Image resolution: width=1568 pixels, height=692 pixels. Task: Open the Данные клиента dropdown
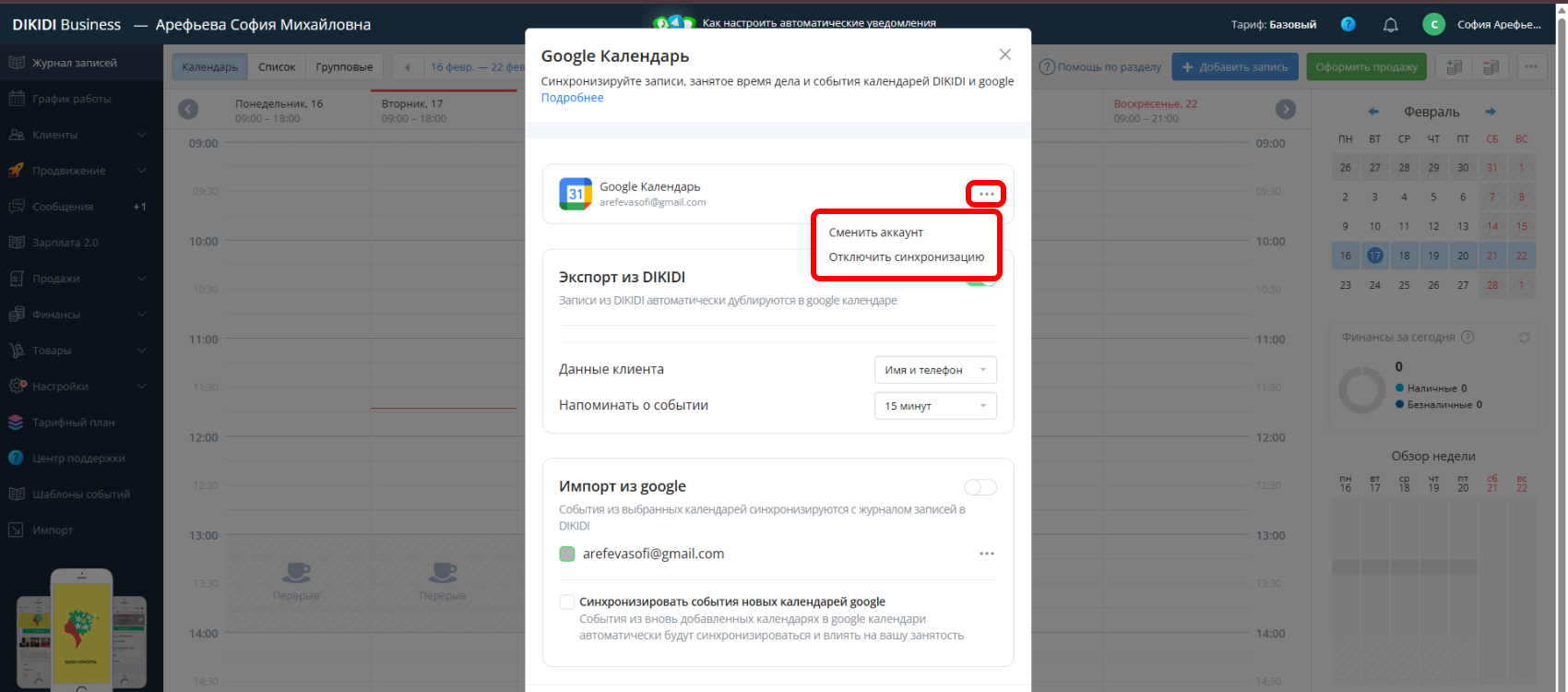pos(934,370)
